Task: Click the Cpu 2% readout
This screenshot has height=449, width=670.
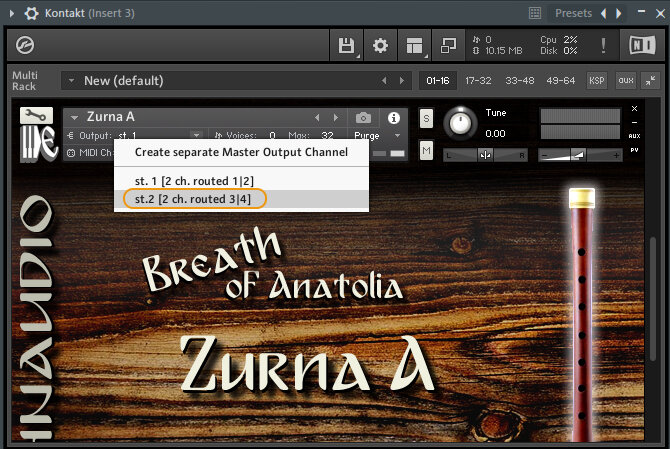Action: tap(558, 40)
